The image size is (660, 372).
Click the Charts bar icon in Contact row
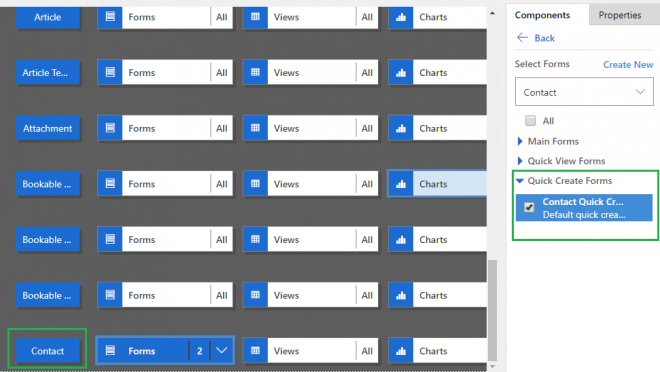401,351
